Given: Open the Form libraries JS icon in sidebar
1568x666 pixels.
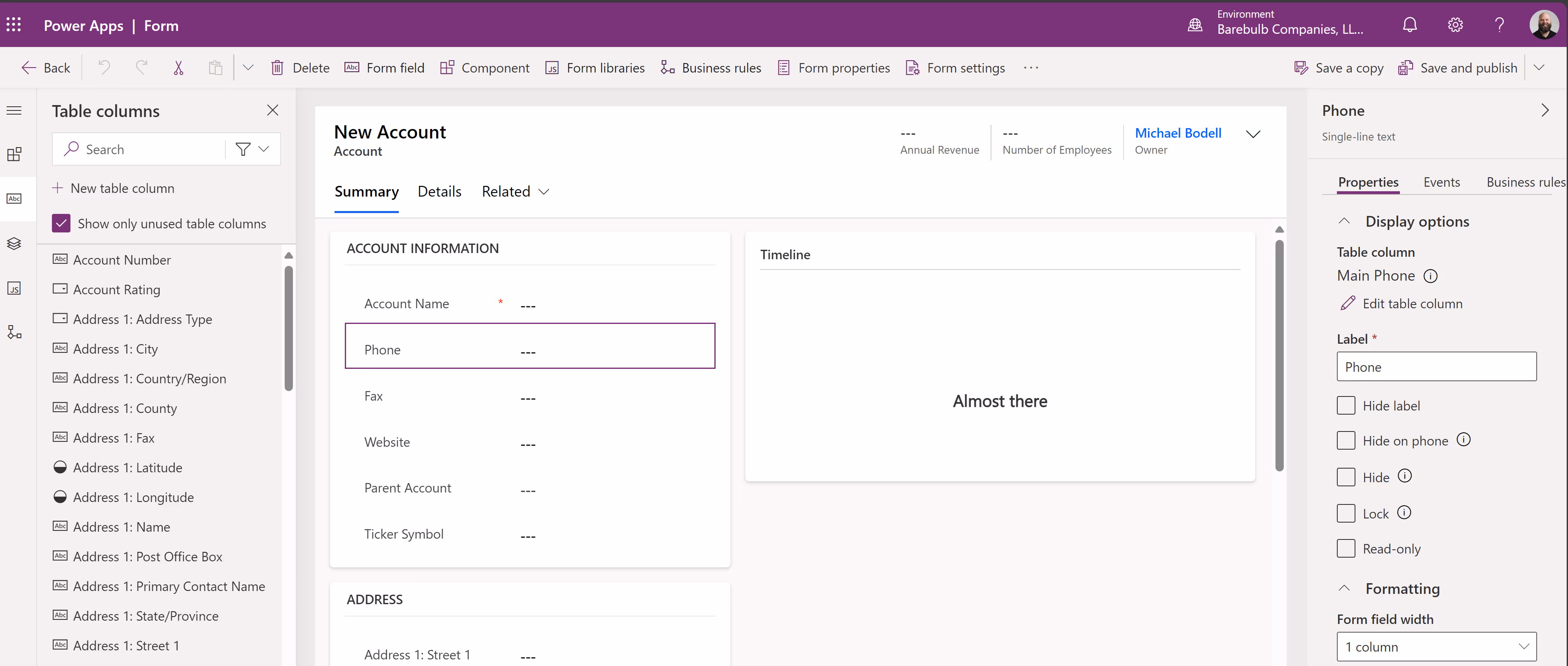Looking at the screenshot, I should pyautogui.click(x=14, y=288).
